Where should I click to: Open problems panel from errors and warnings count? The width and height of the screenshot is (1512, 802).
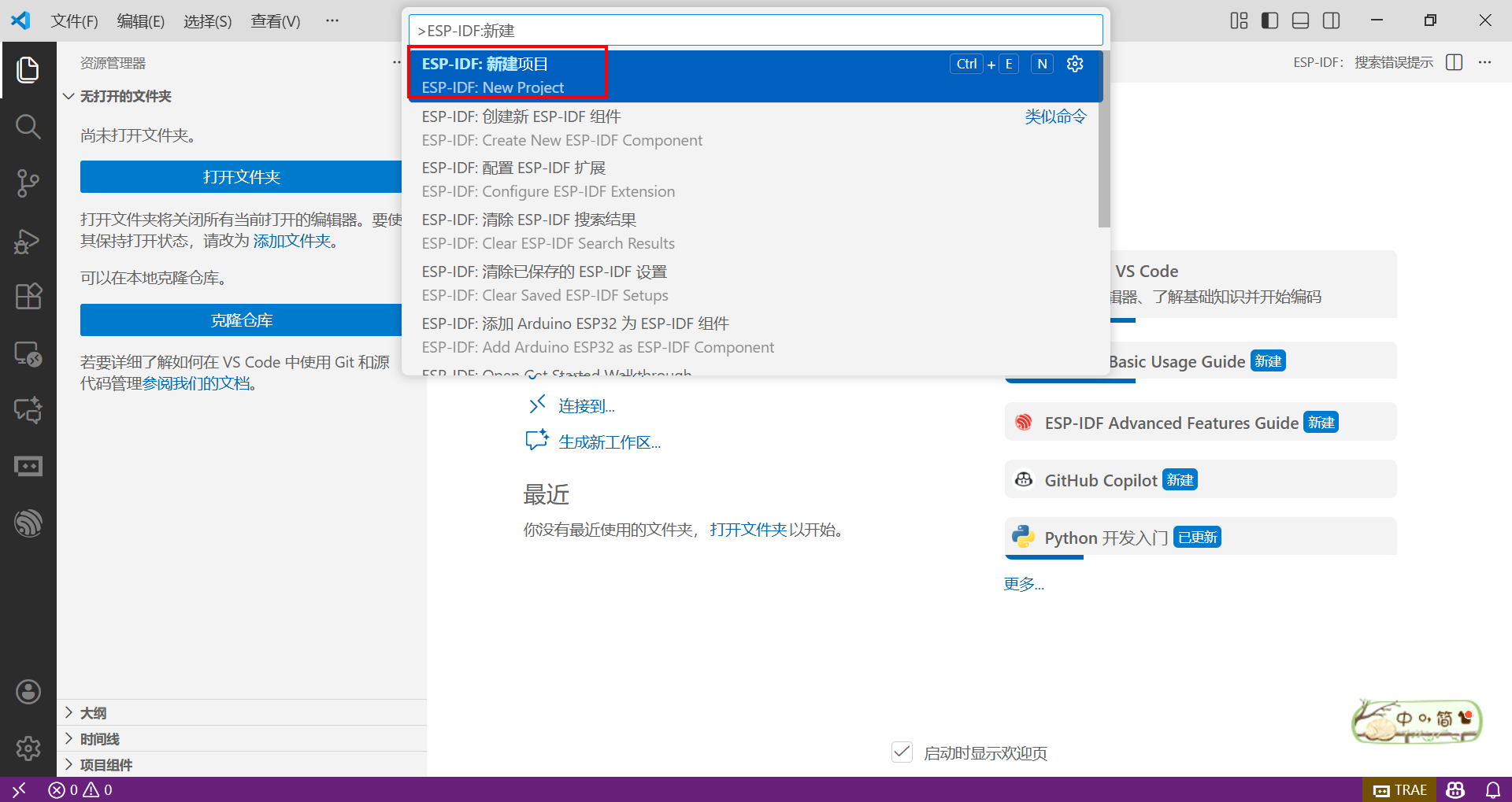[80, 789]
